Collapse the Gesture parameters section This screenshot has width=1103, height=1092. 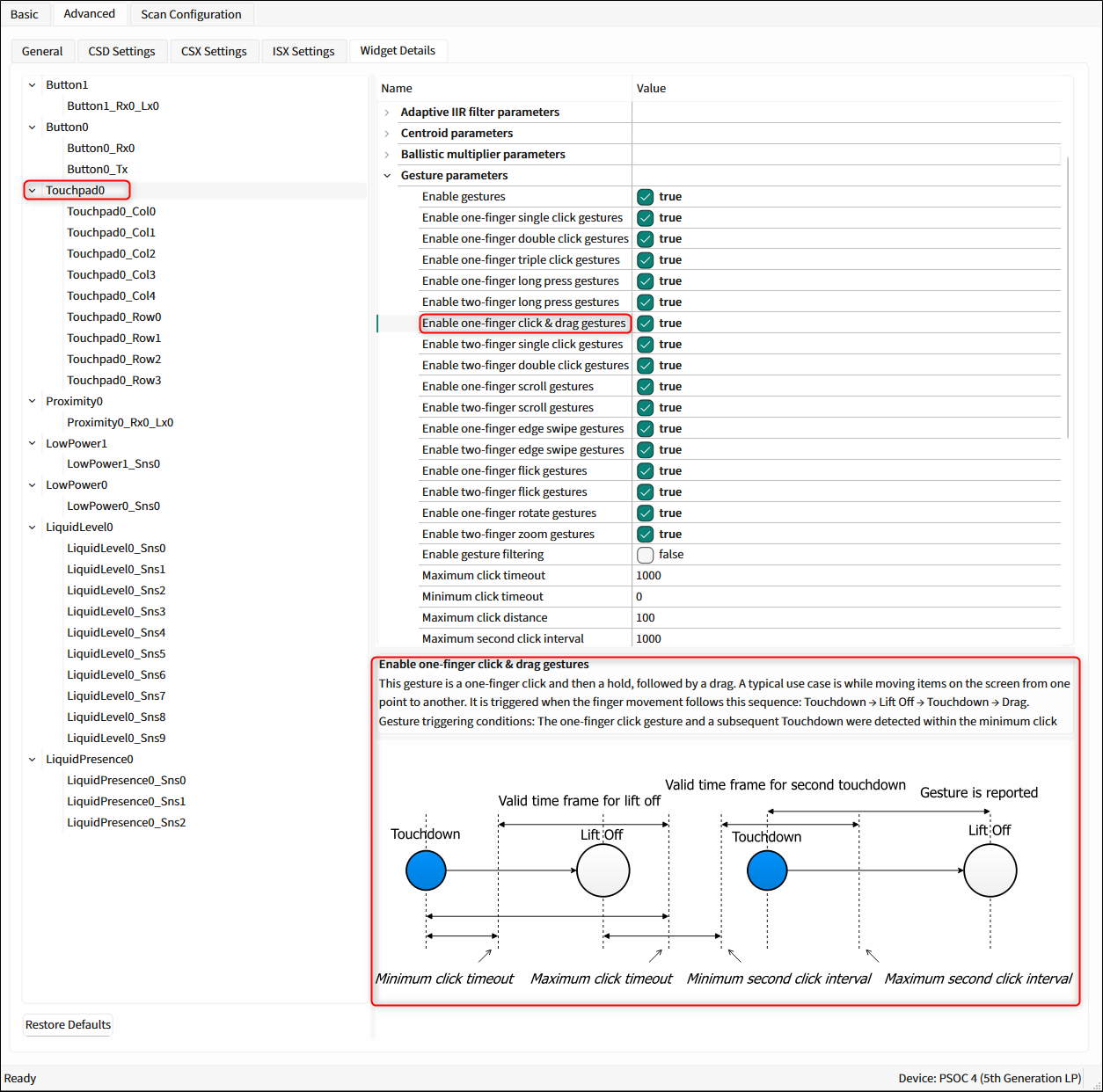click(x=387, y=176)
